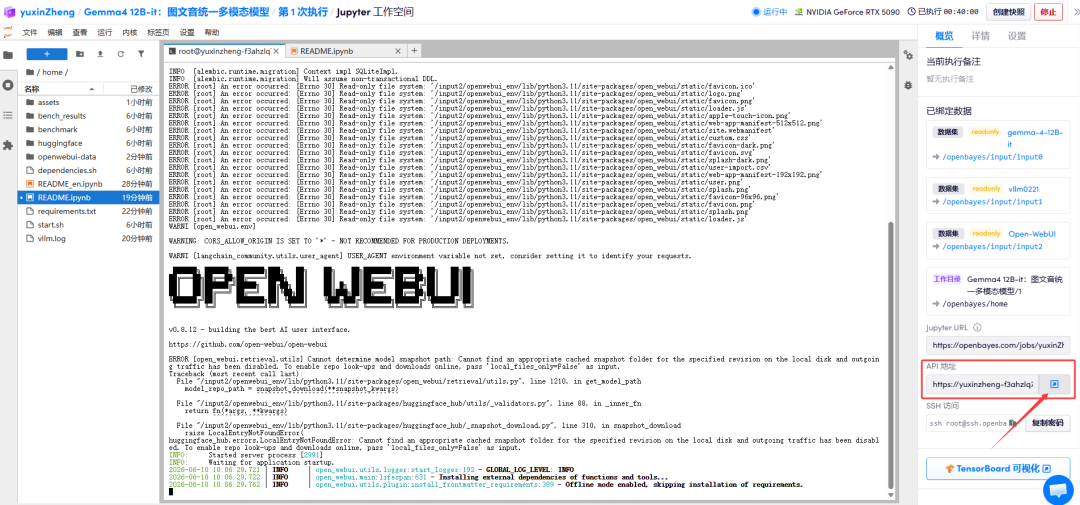Add a new tab with plus button

tap(415, 50)
